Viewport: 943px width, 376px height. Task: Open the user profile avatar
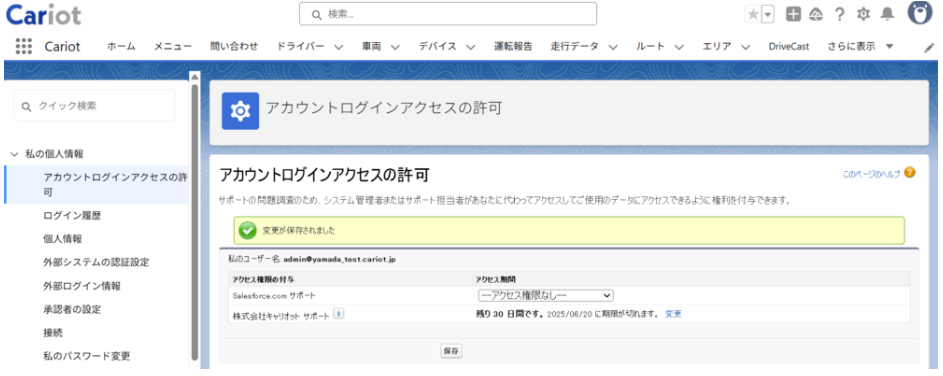coord(920,13)
